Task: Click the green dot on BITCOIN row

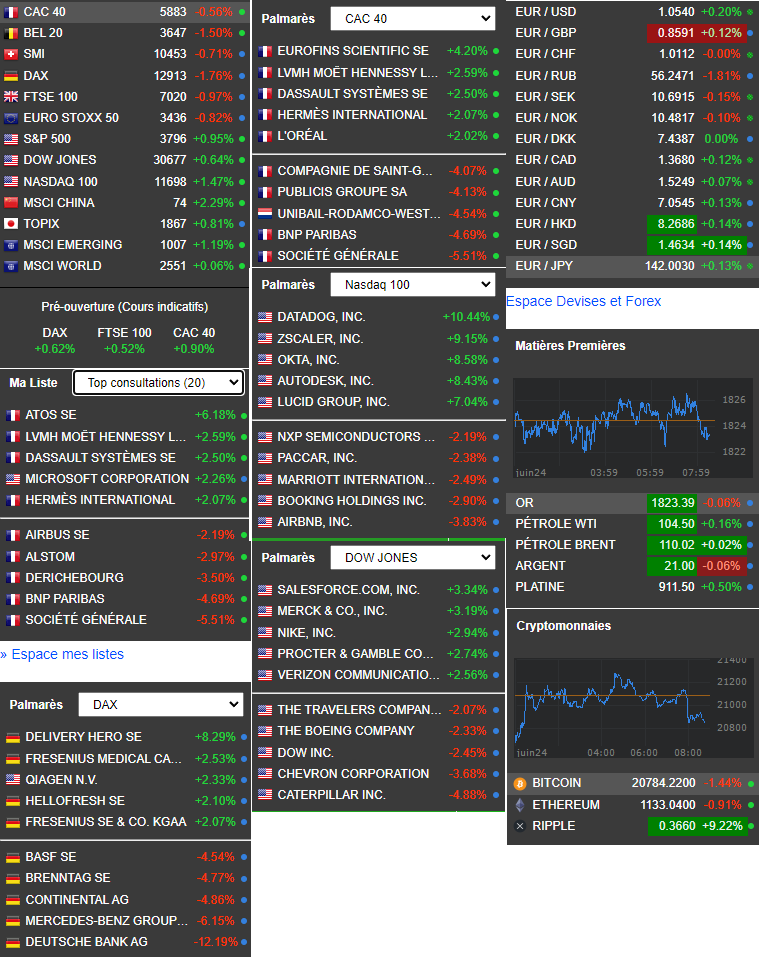Action: point(751,783)
